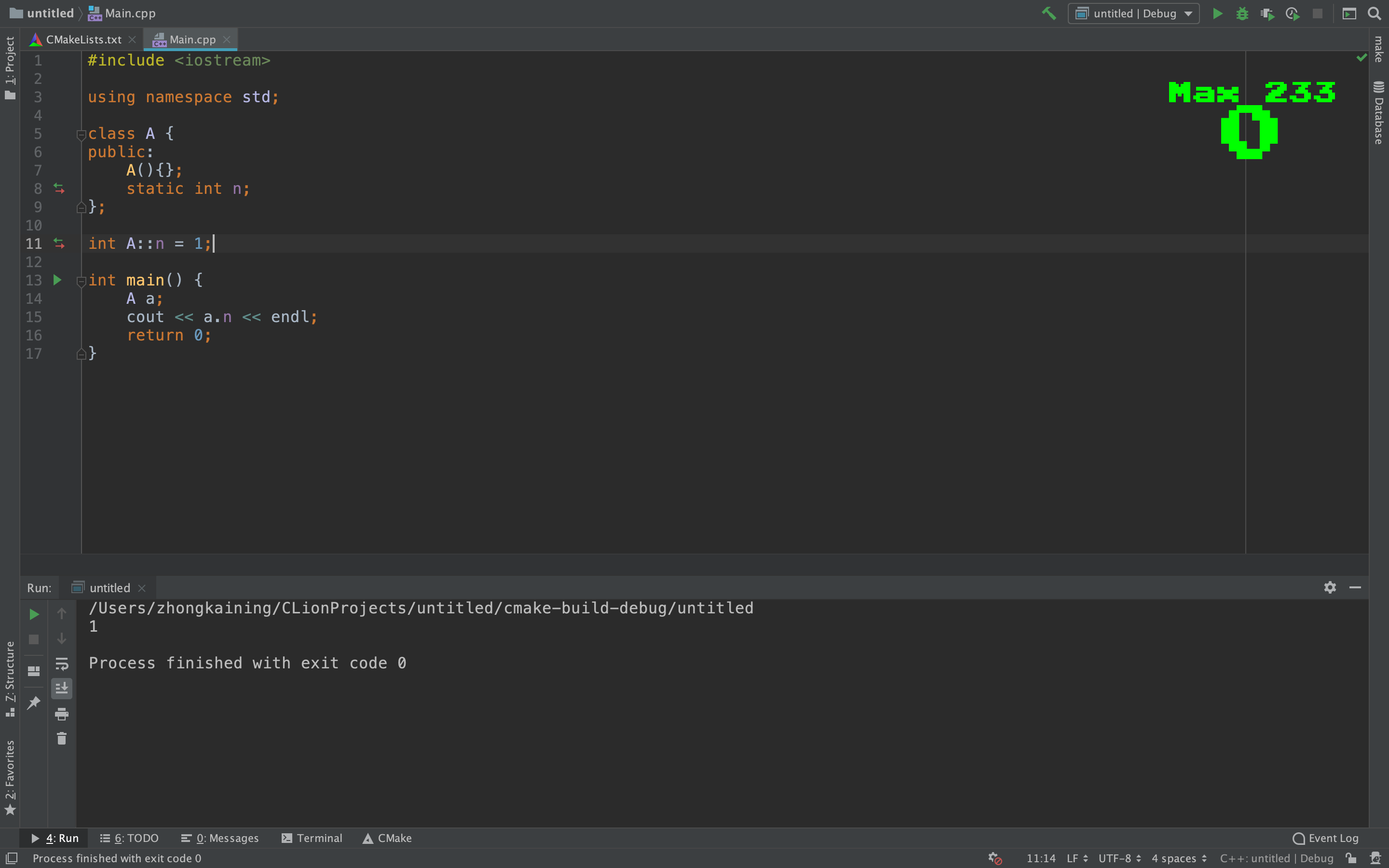1389x868 pixels.
Task: Run with coverage from the top toolbar
Action: 1267,13
